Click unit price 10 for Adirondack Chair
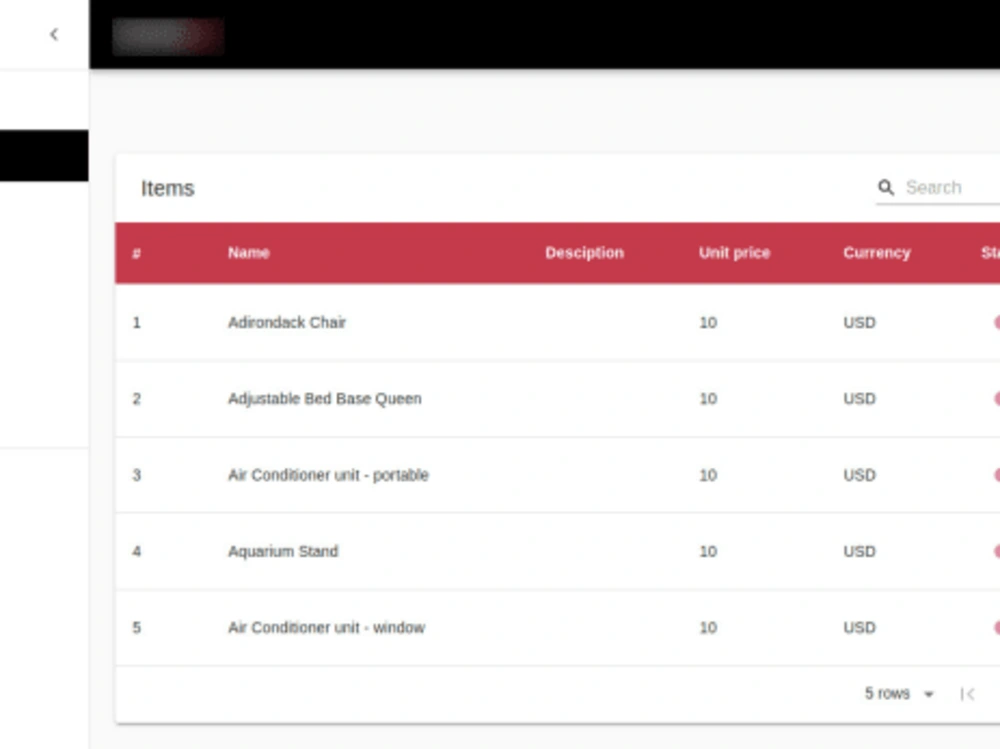This screenshot has width=1000, height=749. pos(708,323)
